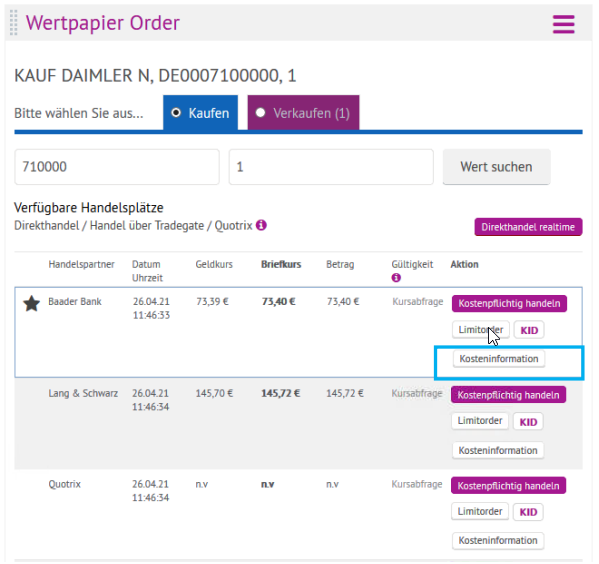This screenshot has height=564, width=599.
Task: Click the quantity field containing 1
Action: (x=331, y=167)
